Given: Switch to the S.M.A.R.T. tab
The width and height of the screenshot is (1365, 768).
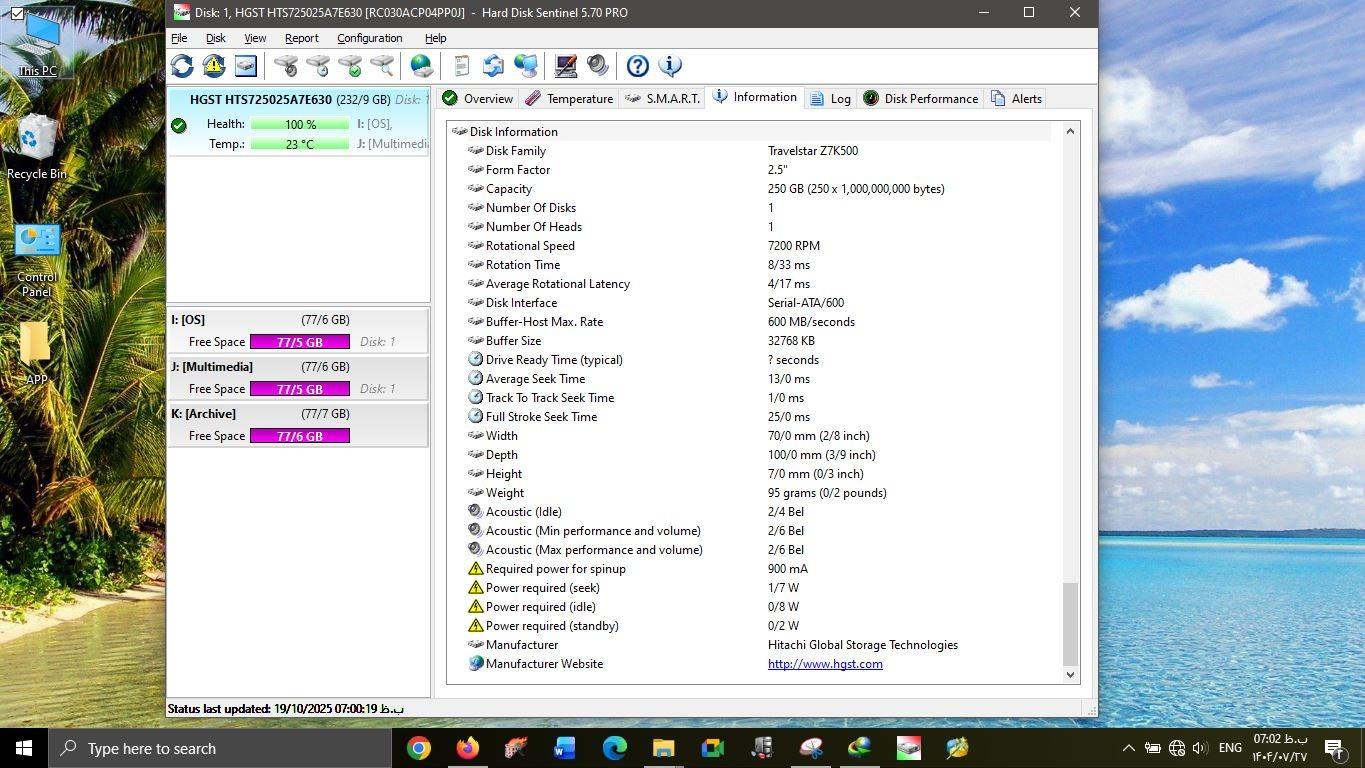Looking at the screenshot, I should click(x=662, y=98).
